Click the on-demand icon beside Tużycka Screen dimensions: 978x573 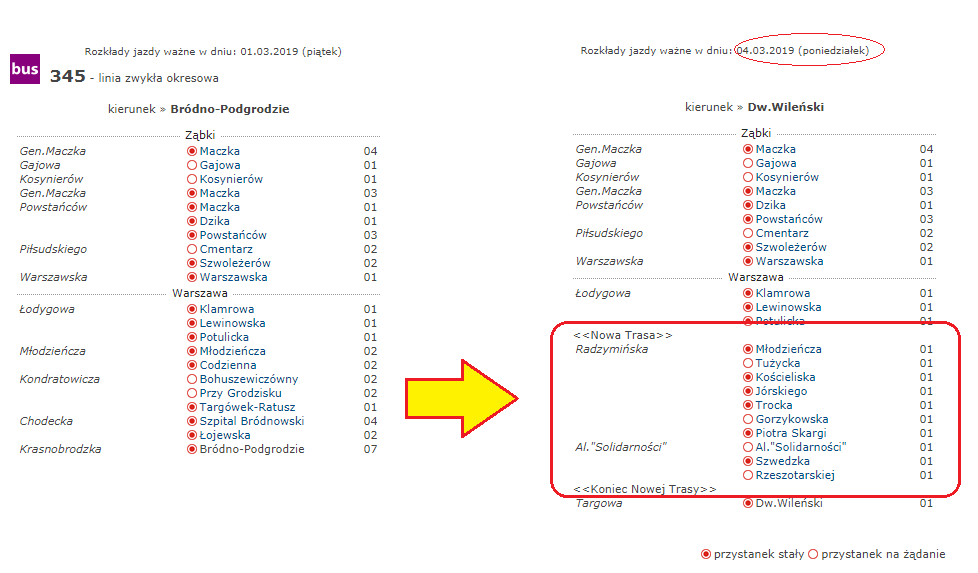748,363
